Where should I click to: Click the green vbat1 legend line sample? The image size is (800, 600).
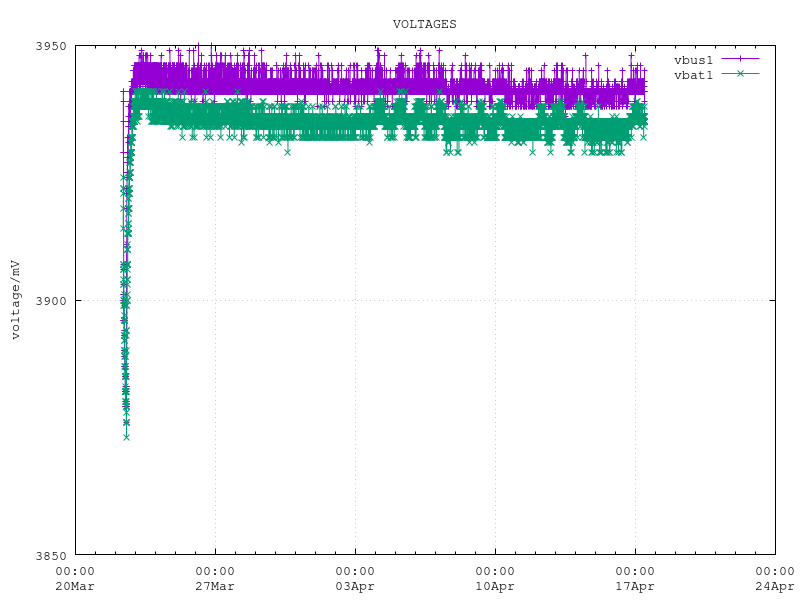[x=740, y=74]
